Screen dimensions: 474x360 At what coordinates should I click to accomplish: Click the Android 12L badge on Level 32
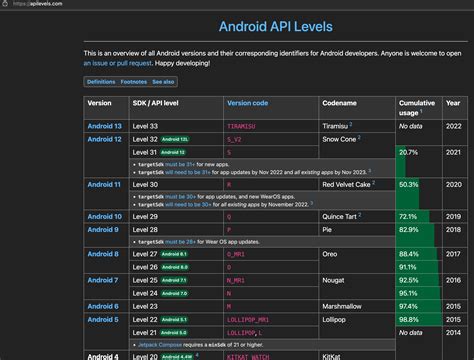click(175, 139)
